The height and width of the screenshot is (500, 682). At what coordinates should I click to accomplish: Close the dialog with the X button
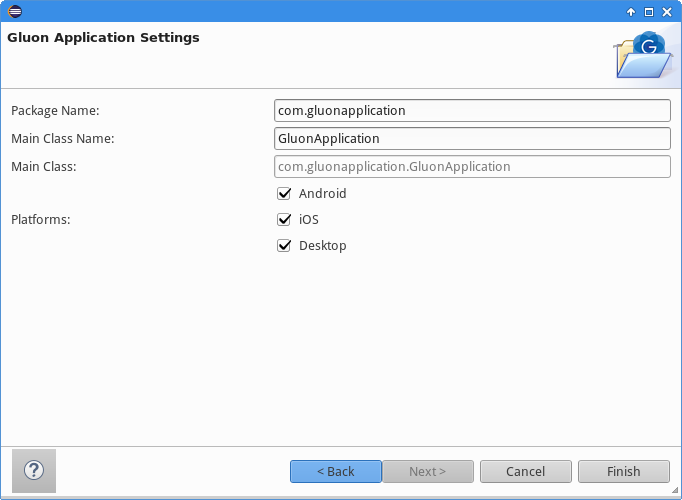tap(667, 12)
